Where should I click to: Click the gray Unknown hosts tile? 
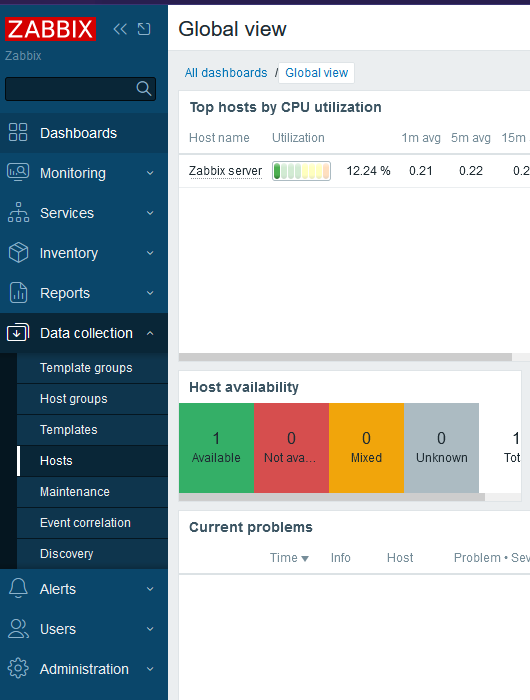pyautogui.click(x=442, y=448)
